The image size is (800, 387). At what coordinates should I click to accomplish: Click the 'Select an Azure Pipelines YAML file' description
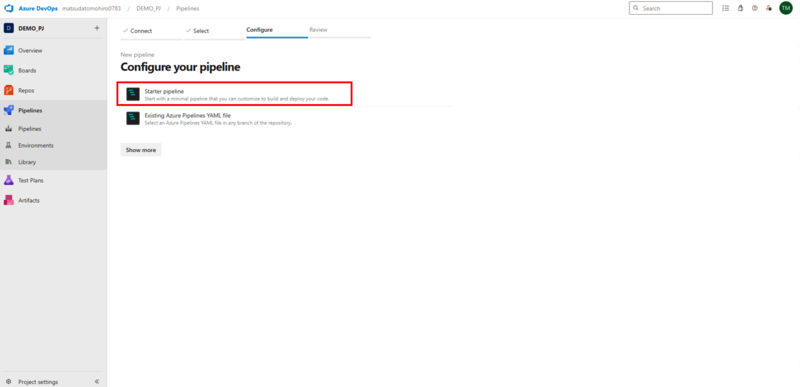point(218,123)
